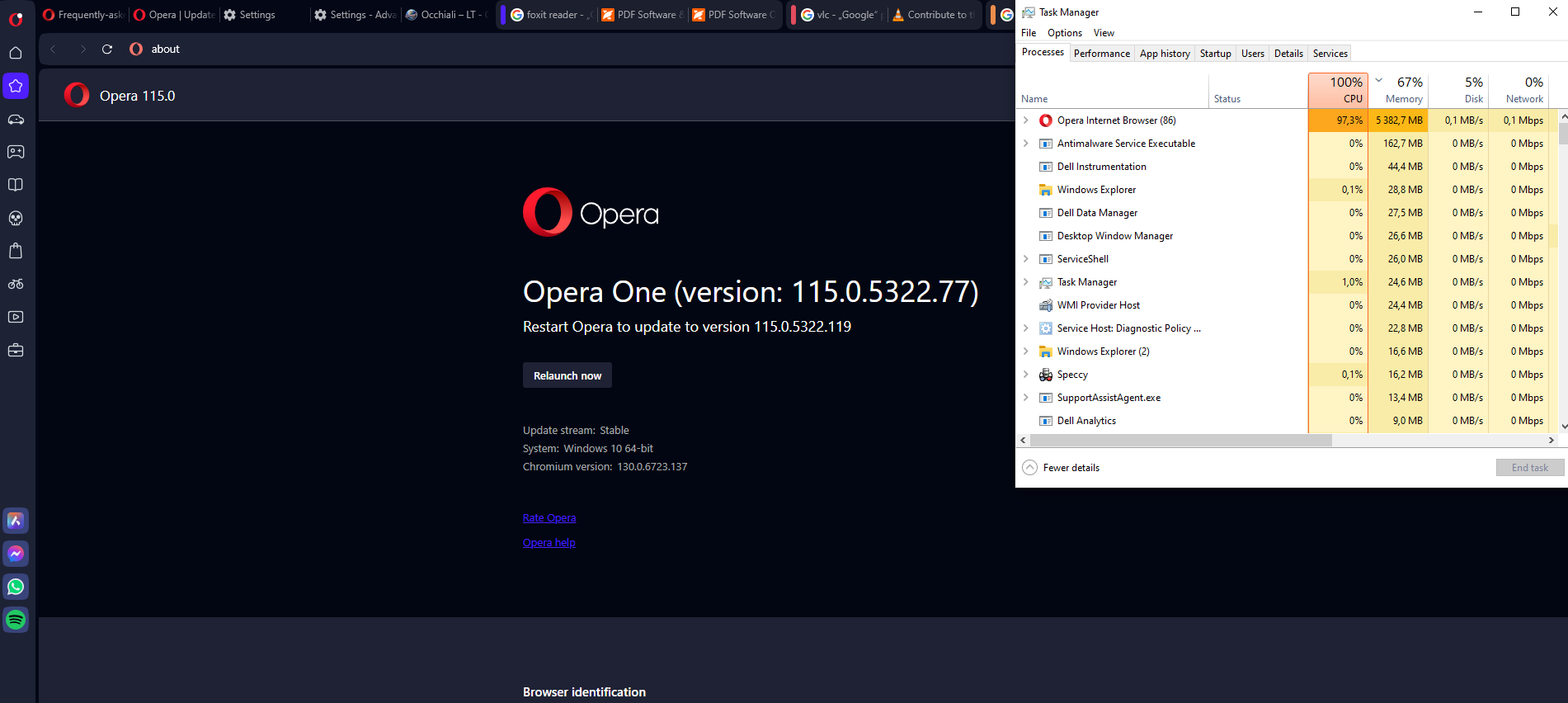The width and height of the screenshot is (1568, 703).
Task: Open the Options menu in Task Manager
Action: pyautogui.click(x=1065, y=33)
